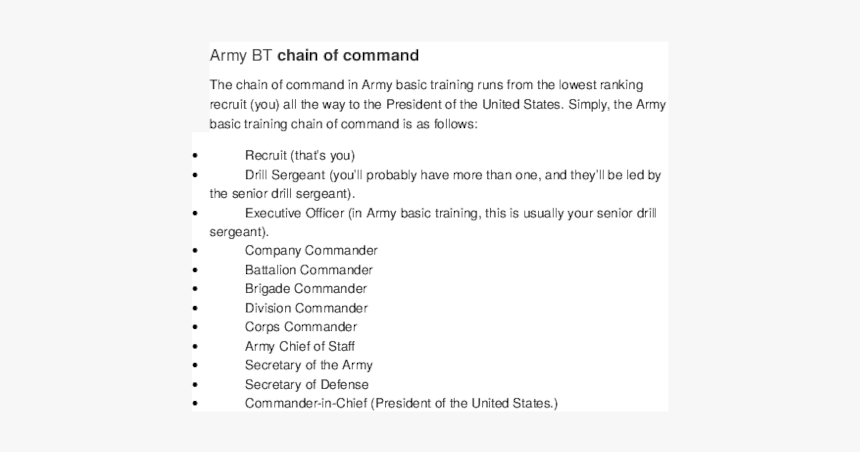Click the intro paragraph's first line

click(426, 85)
